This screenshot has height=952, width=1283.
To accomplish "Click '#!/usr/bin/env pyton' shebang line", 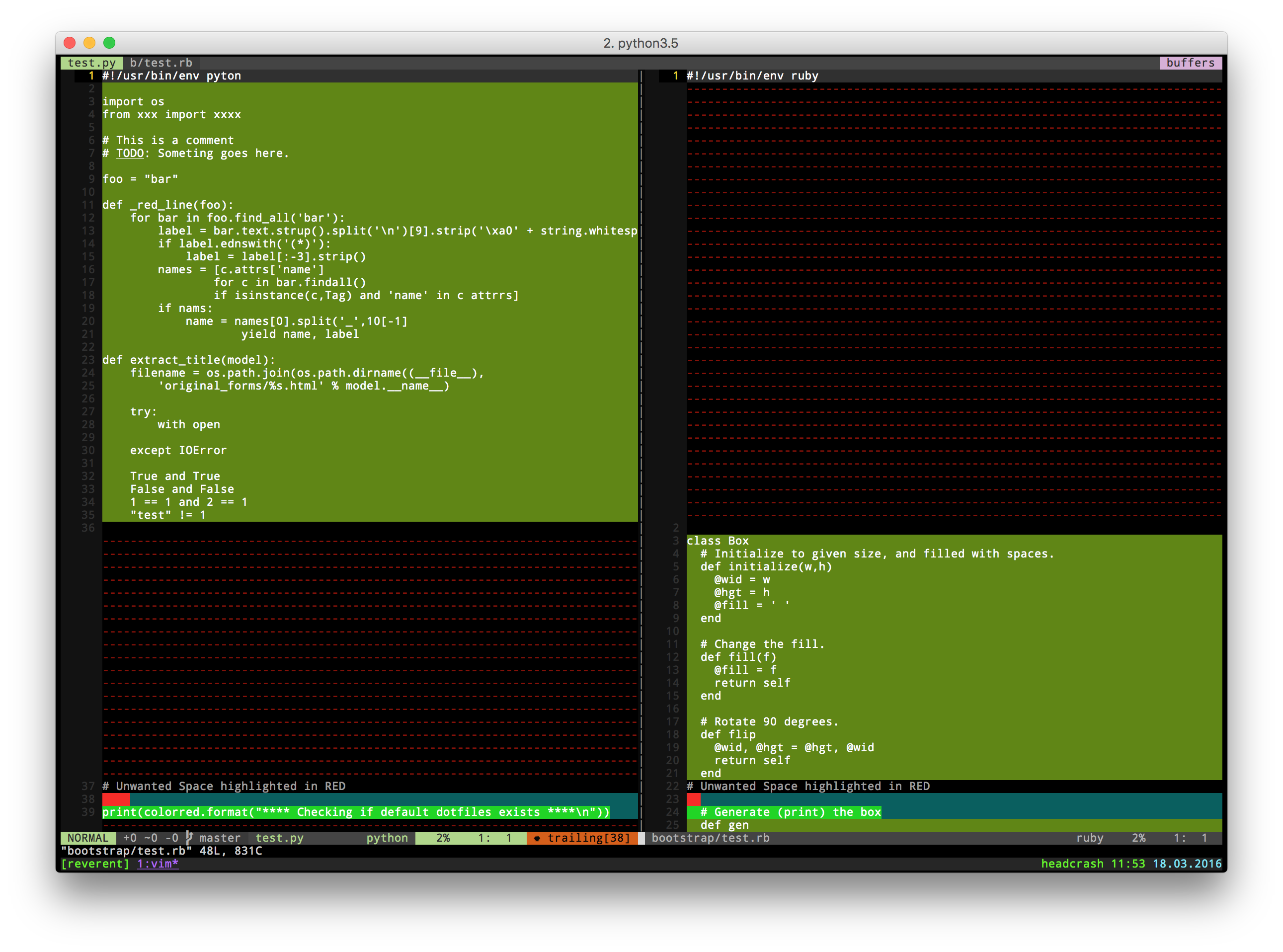I will point(172,76).
